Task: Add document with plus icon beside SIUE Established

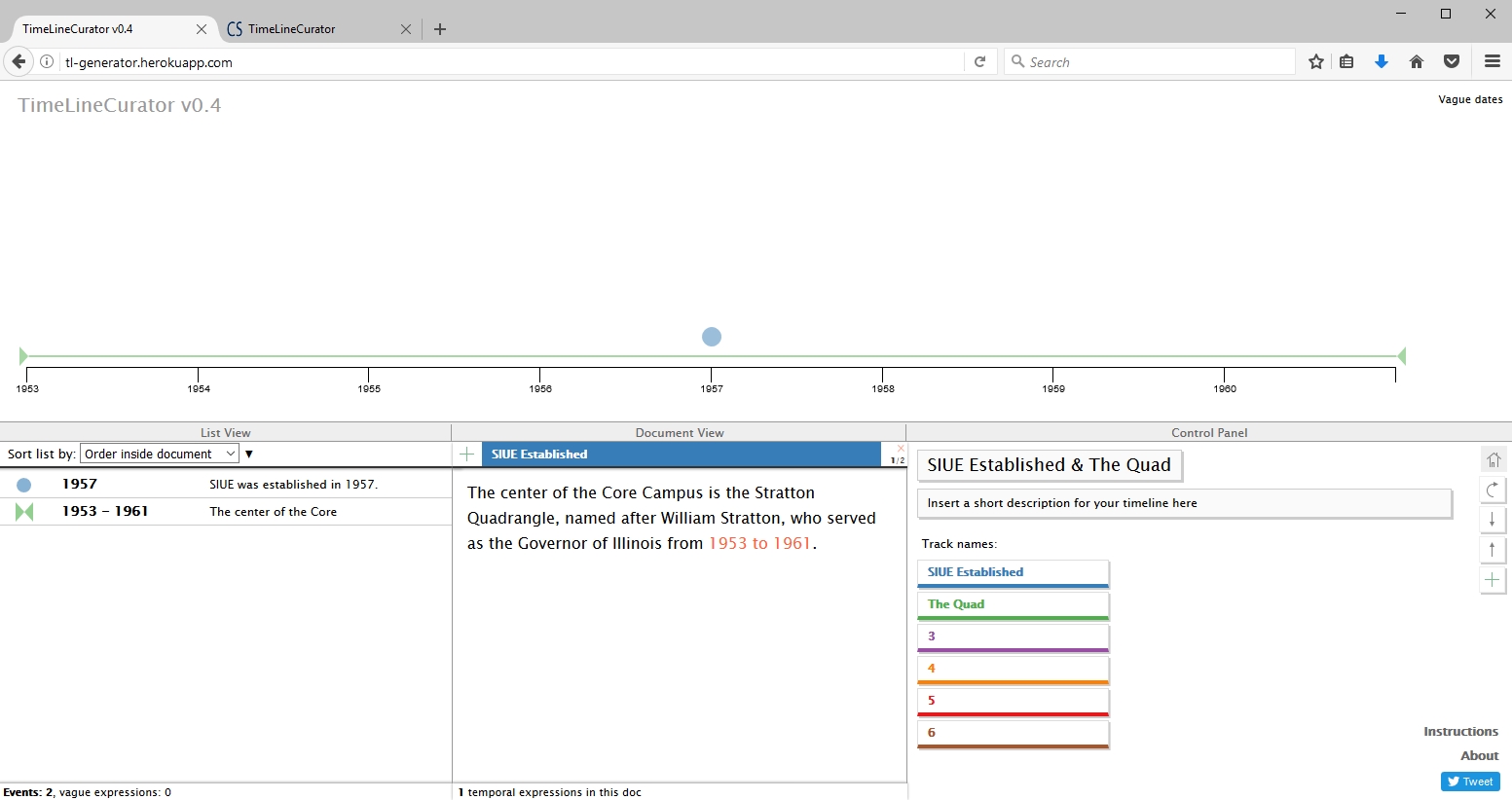Action: point(467,455)
